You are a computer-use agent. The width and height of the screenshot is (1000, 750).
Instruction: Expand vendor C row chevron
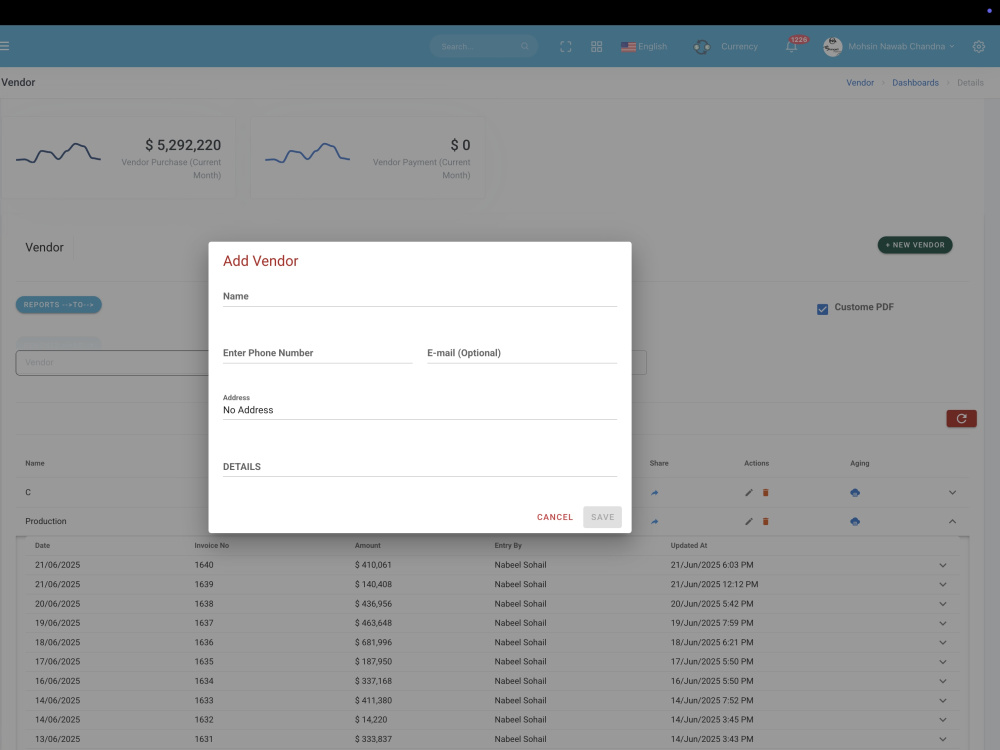click(x=952, y=492)
